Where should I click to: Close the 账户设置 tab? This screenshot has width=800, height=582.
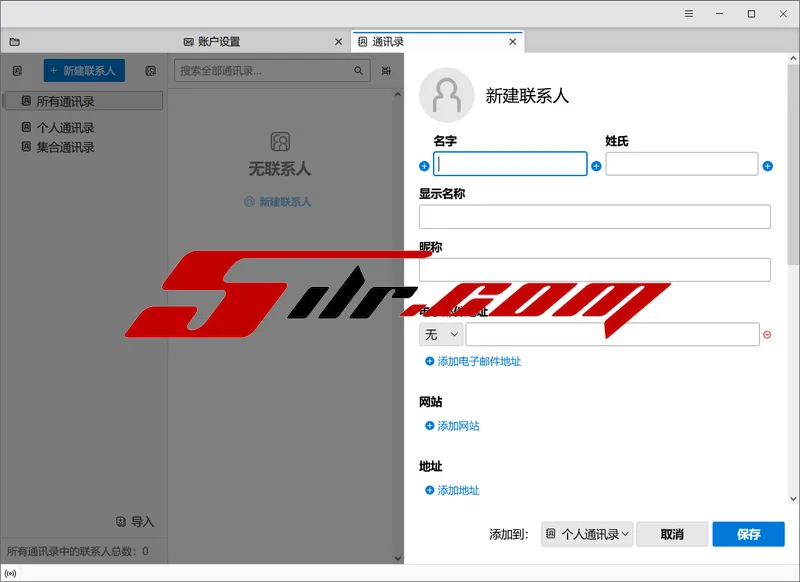(x=338, y=42)
